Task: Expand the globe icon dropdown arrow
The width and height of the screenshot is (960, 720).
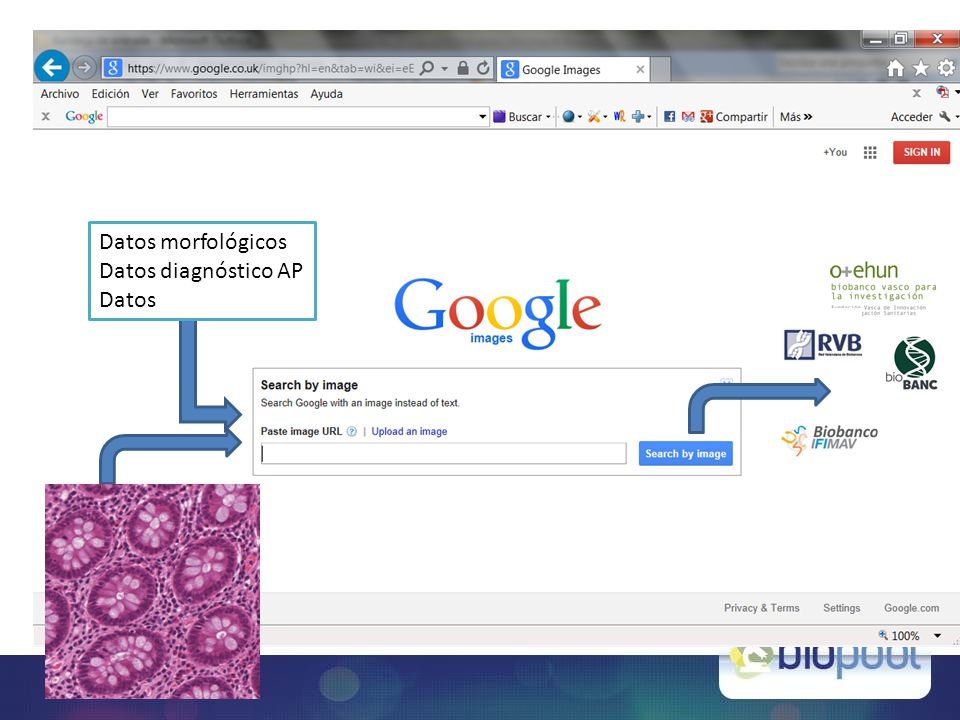Action: pos(579,116)
